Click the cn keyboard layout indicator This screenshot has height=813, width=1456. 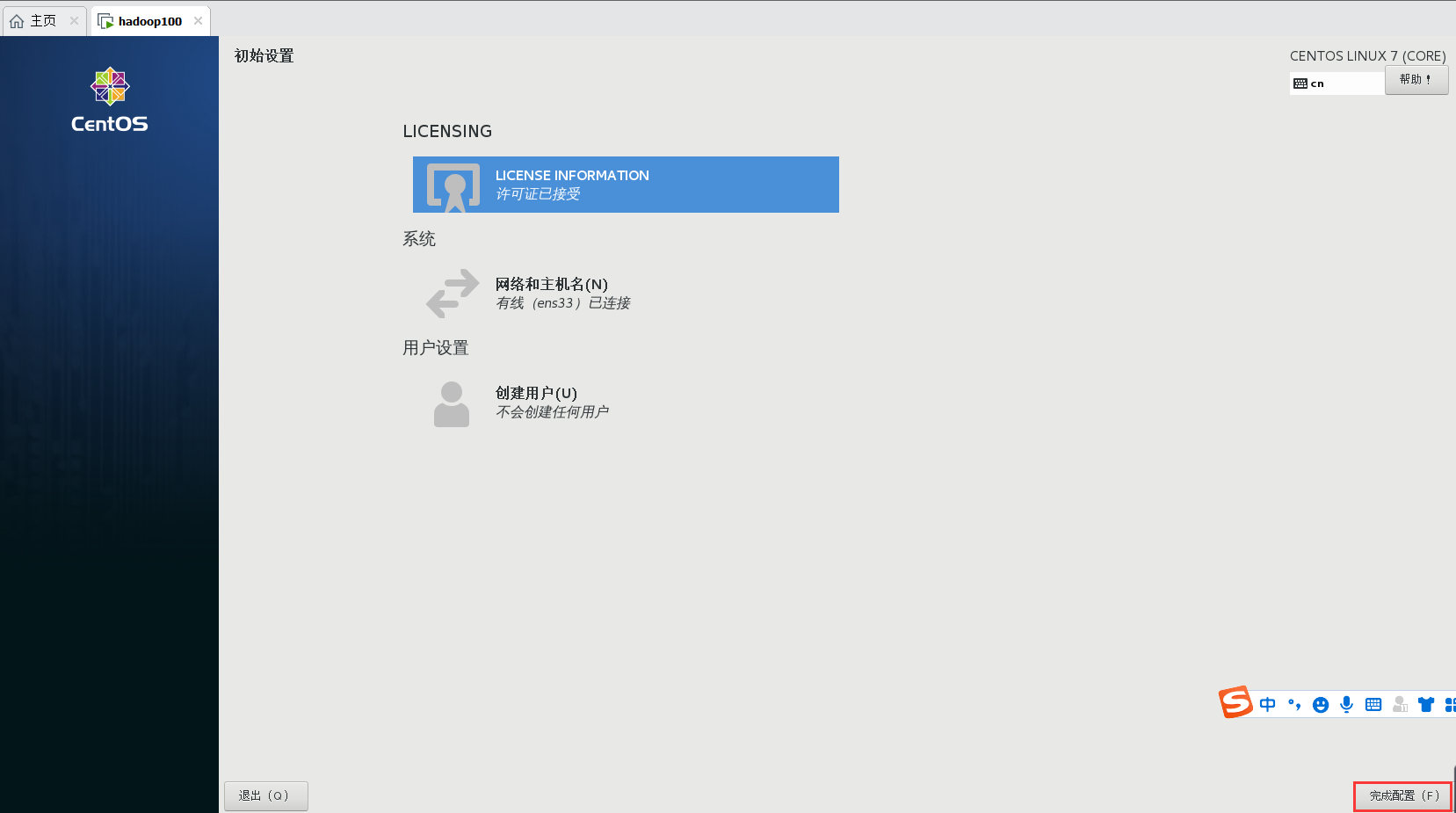click(1336, 83)
